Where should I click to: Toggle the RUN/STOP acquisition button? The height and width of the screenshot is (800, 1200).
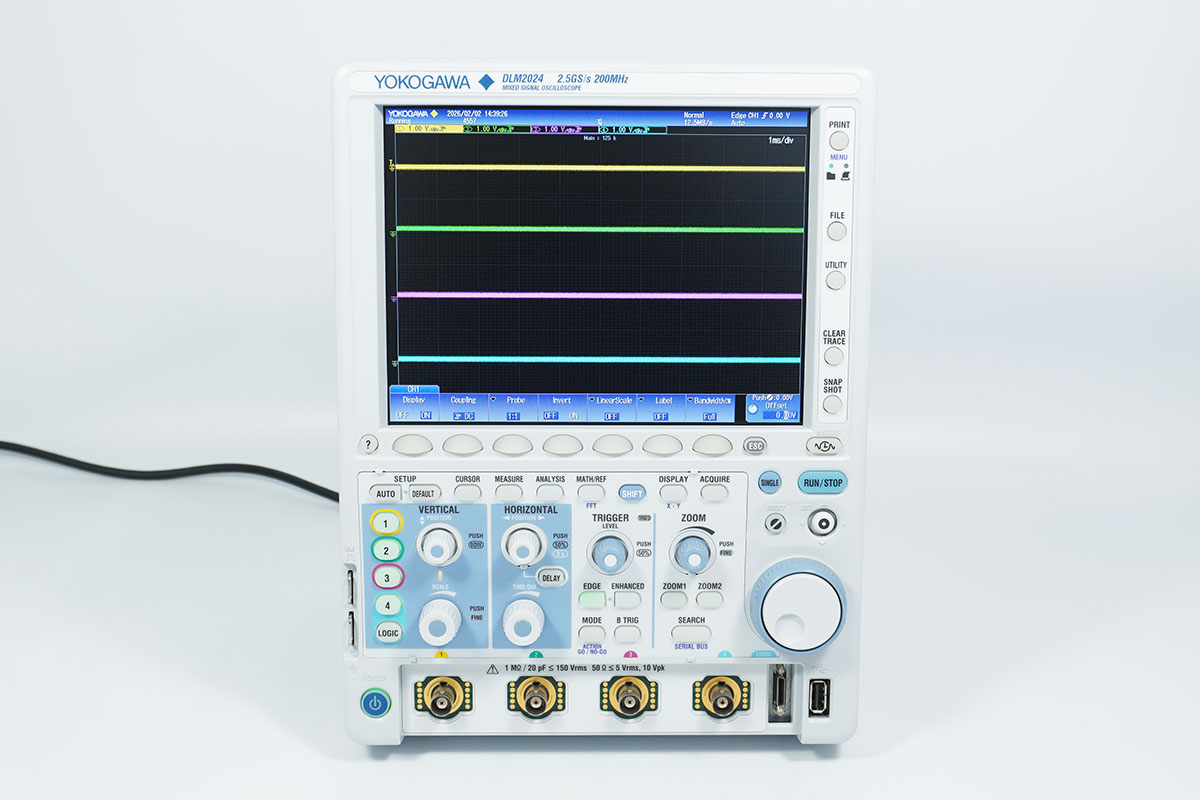[x=821, y=483]
